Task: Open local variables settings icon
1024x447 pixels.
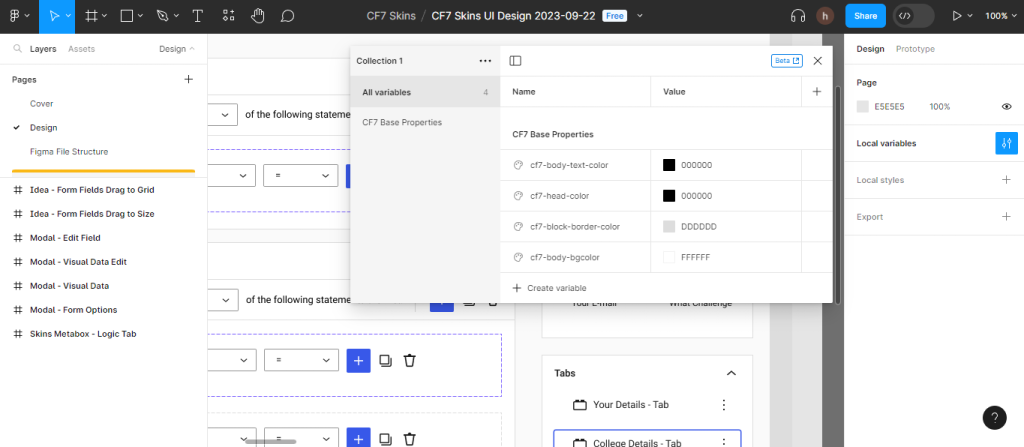Action: (x=1006, y=143)
